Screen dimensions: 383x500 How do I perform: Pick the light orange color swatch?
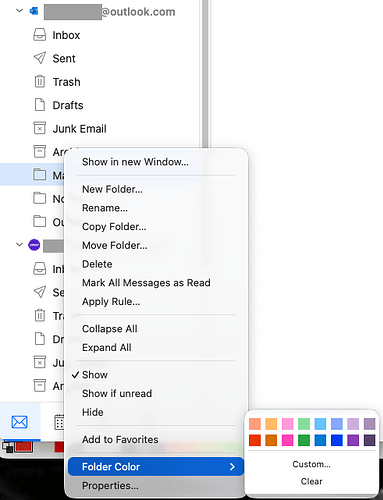click(x=271, y=424)
